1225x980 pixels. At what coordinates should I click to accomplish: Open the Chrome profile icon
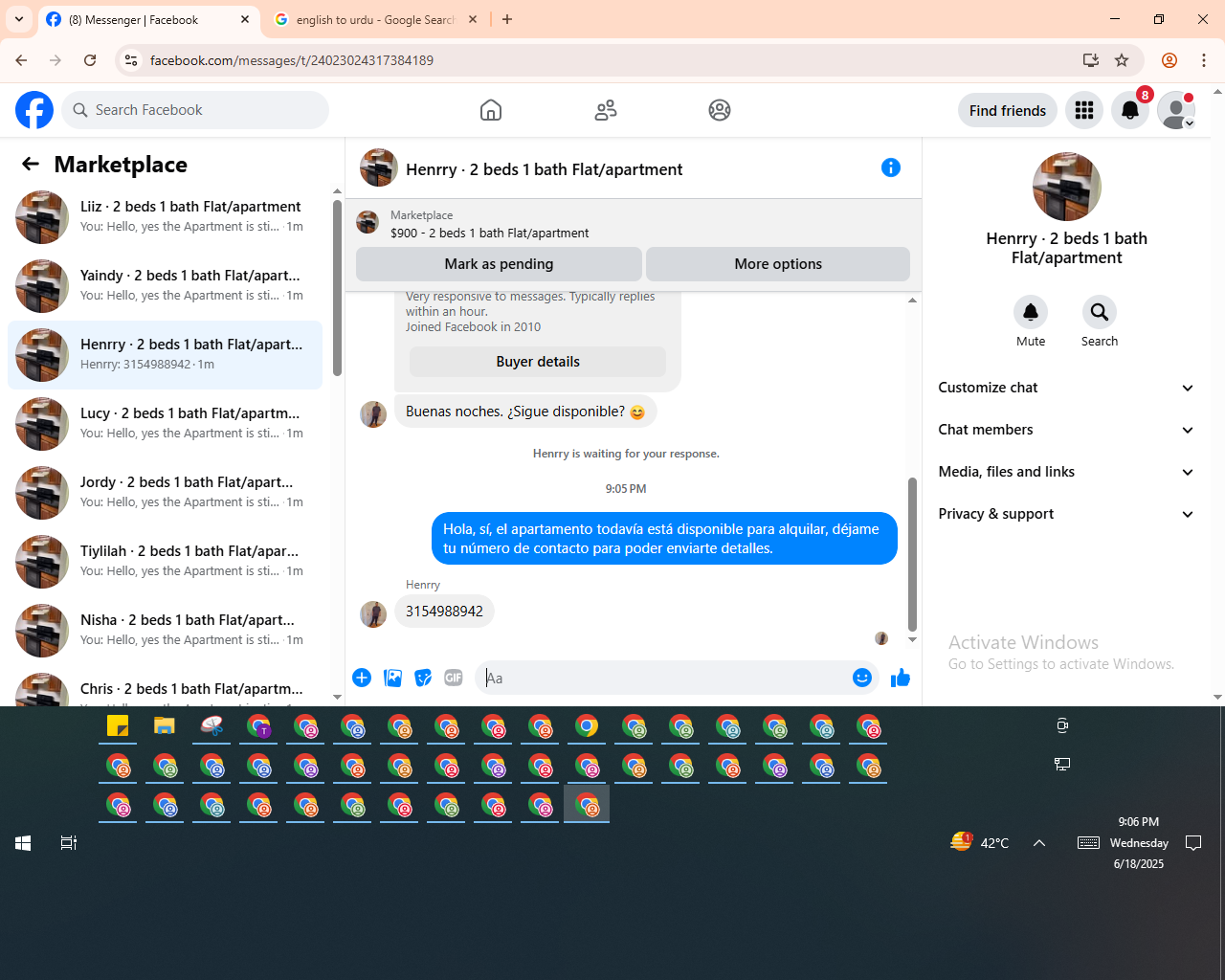tap(1169, 60)
